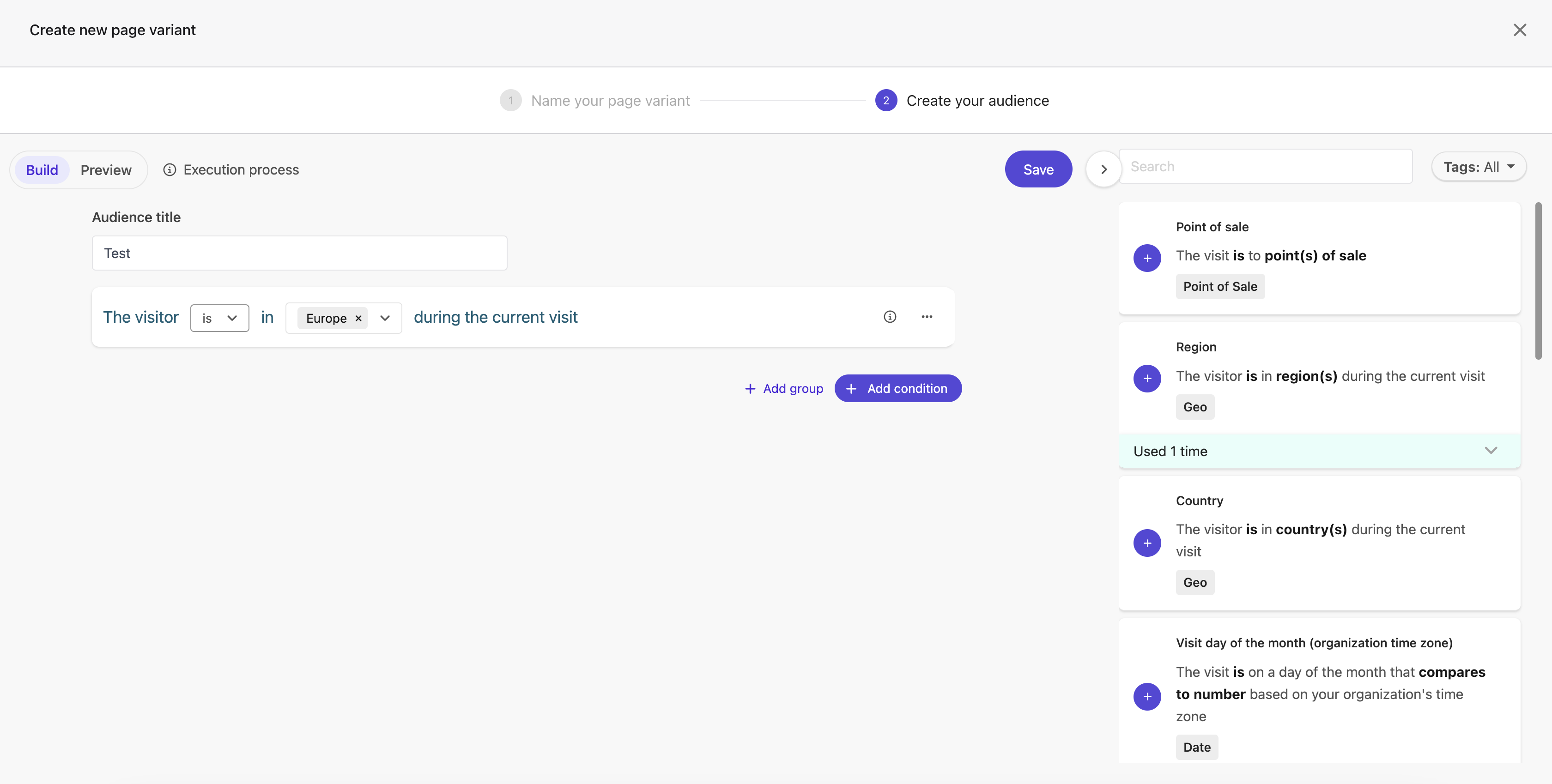Click the Add condition button
Screen dimensions: 1552x784
tap(897, 388)
